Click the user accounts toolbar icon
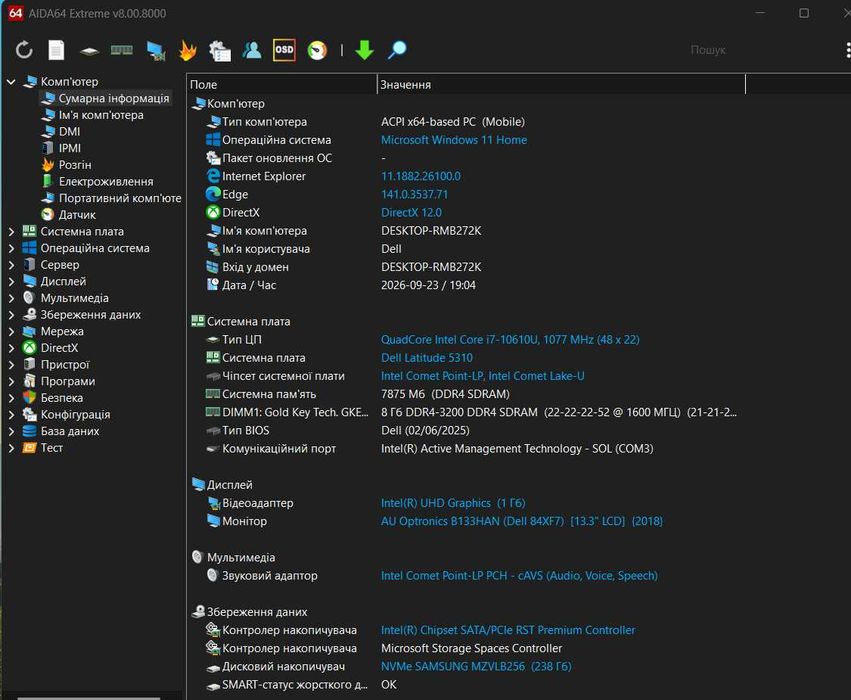The image size is (851, 700). coord(252,50)
